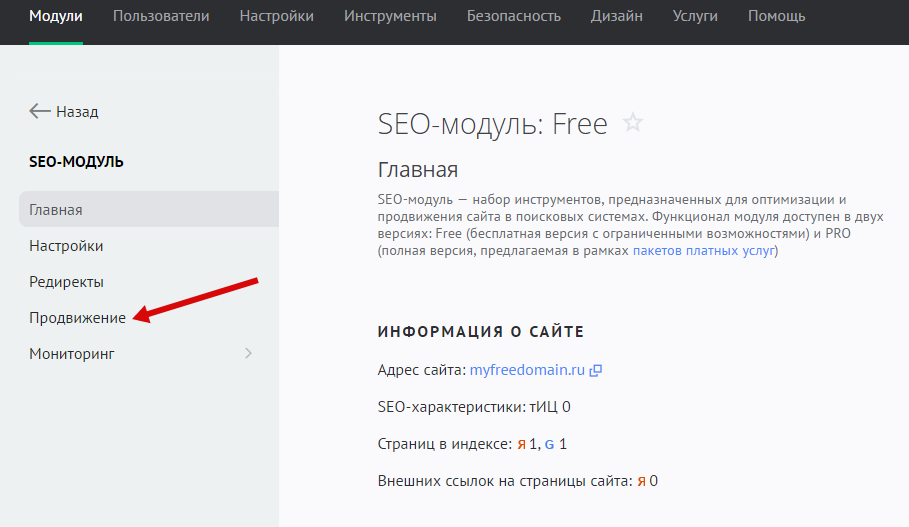The image size is (909, 527).
Task: Click the Yandex icon in Страниц в индексе
Action: (x=521, y=444)
